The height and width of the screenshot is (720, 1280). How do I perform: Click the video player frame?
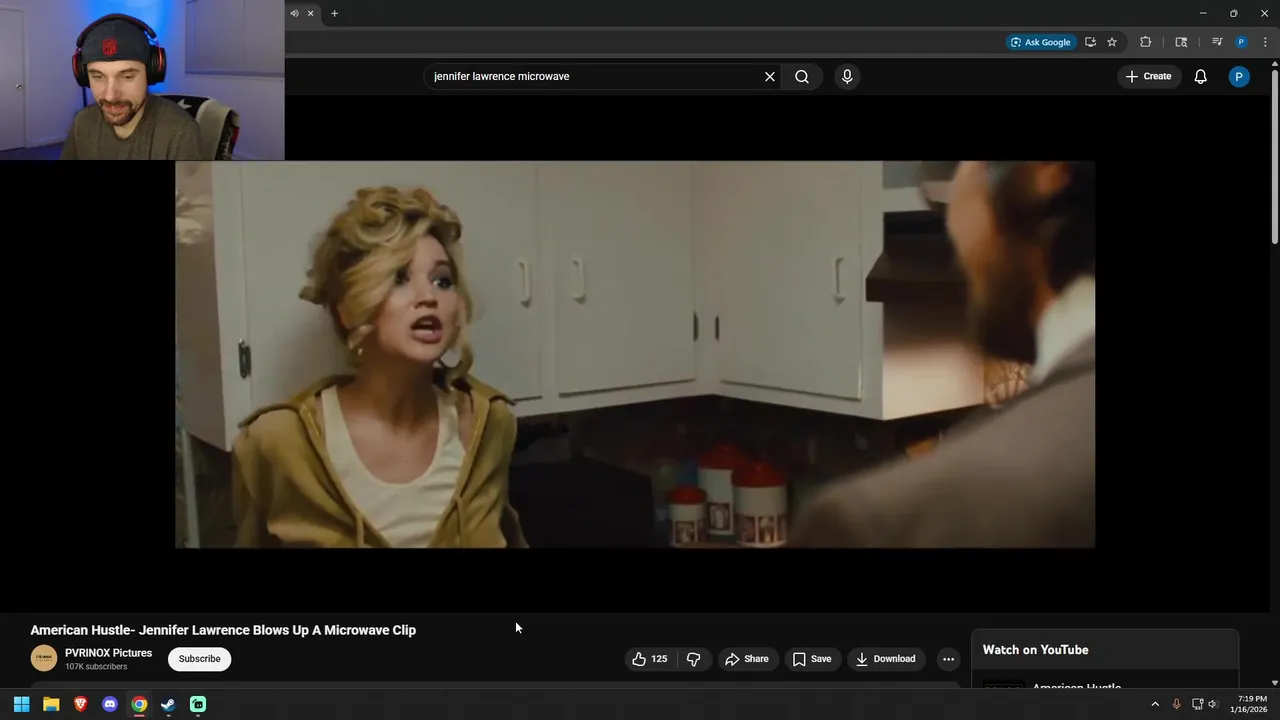click(635, 354)
